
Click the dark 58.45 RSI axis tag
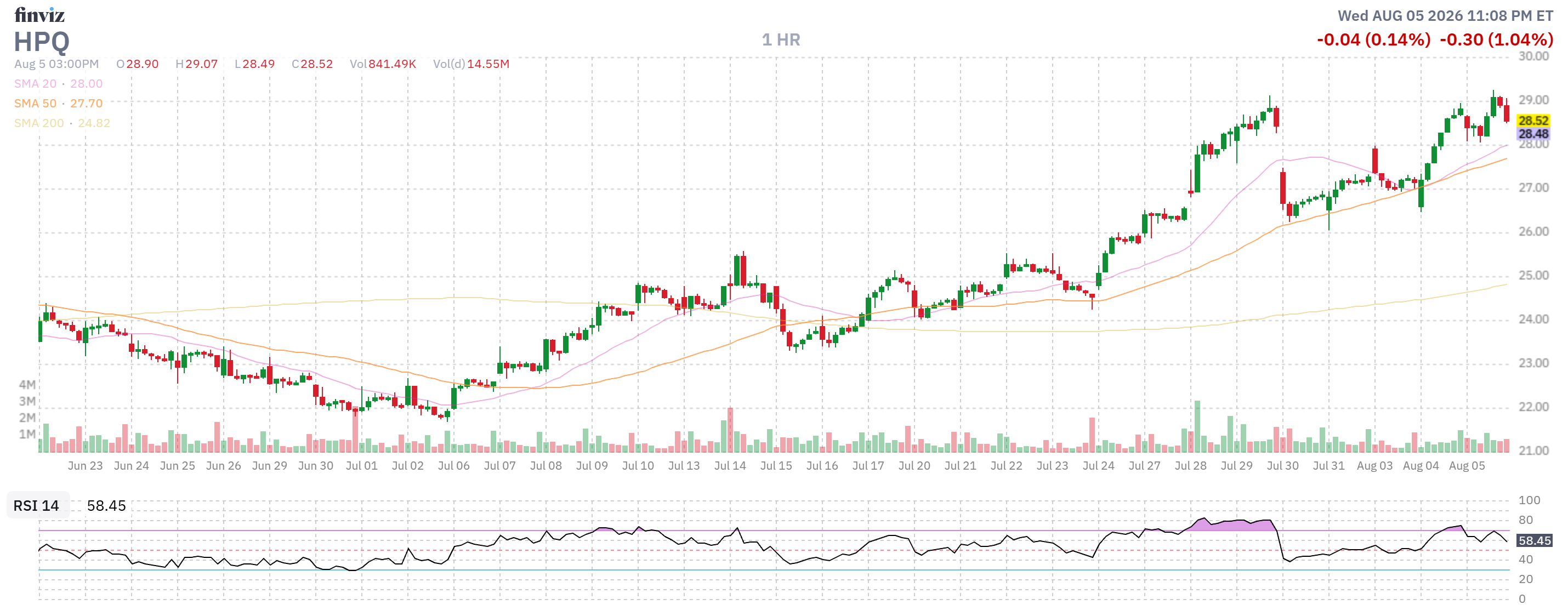(1535, 540)
